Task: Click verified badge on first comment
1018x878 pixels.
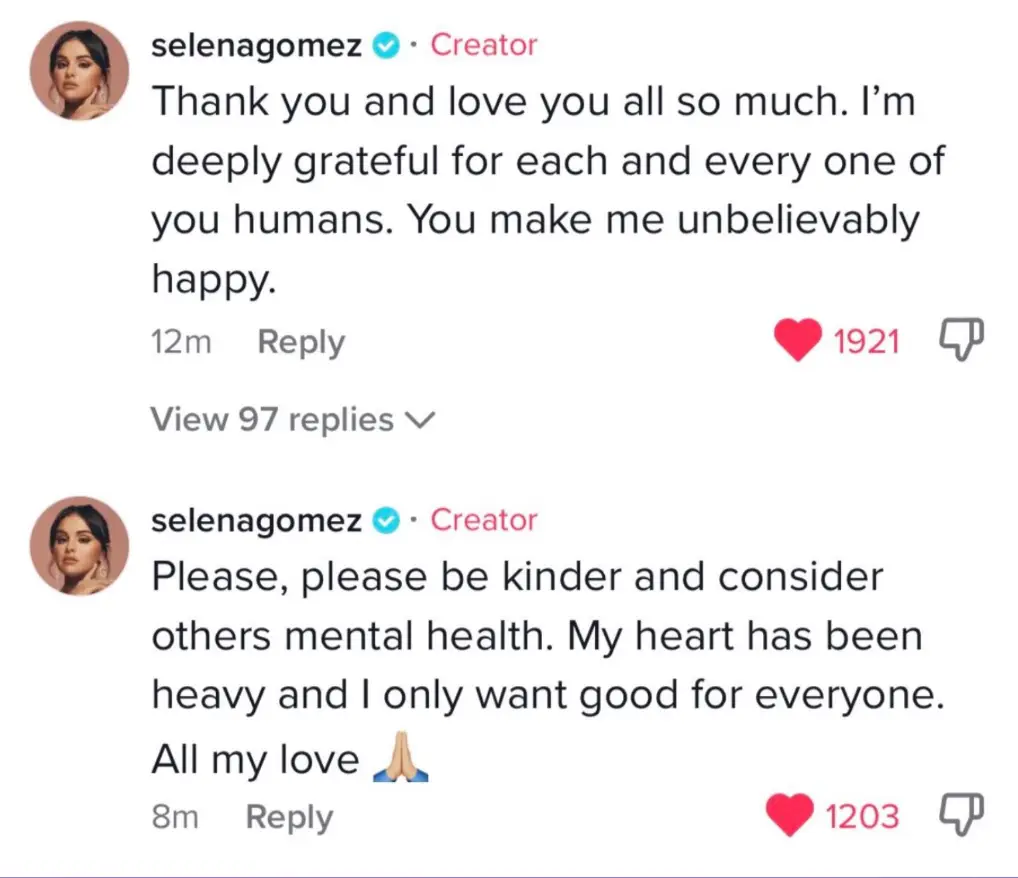Action: click(385, 45)
